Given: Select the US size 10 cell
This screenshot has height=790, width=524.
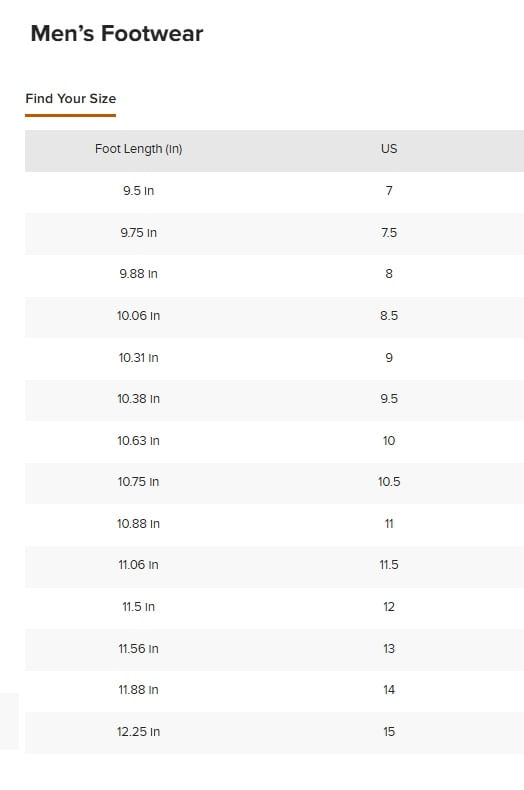Looking at the screenshot, I should click(x=389, y=441).
